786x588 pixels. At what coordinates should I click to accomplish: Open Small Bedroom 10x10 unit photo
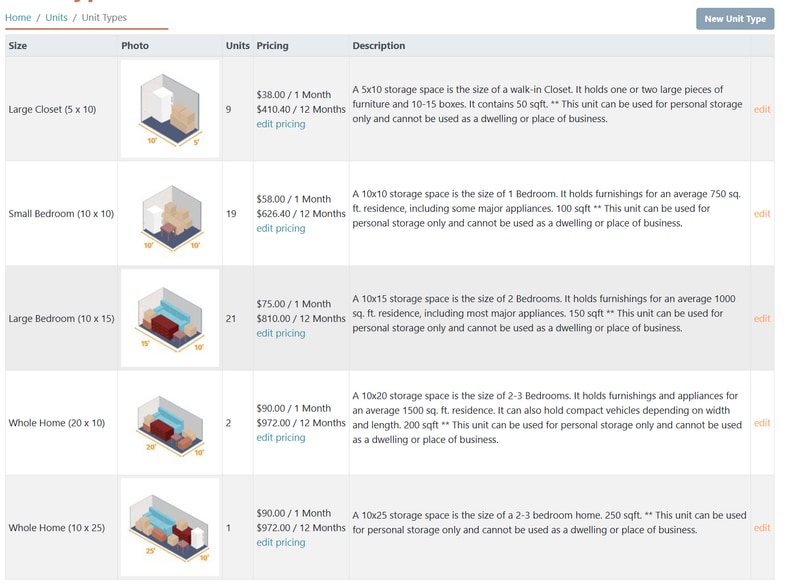coord(170,214)
